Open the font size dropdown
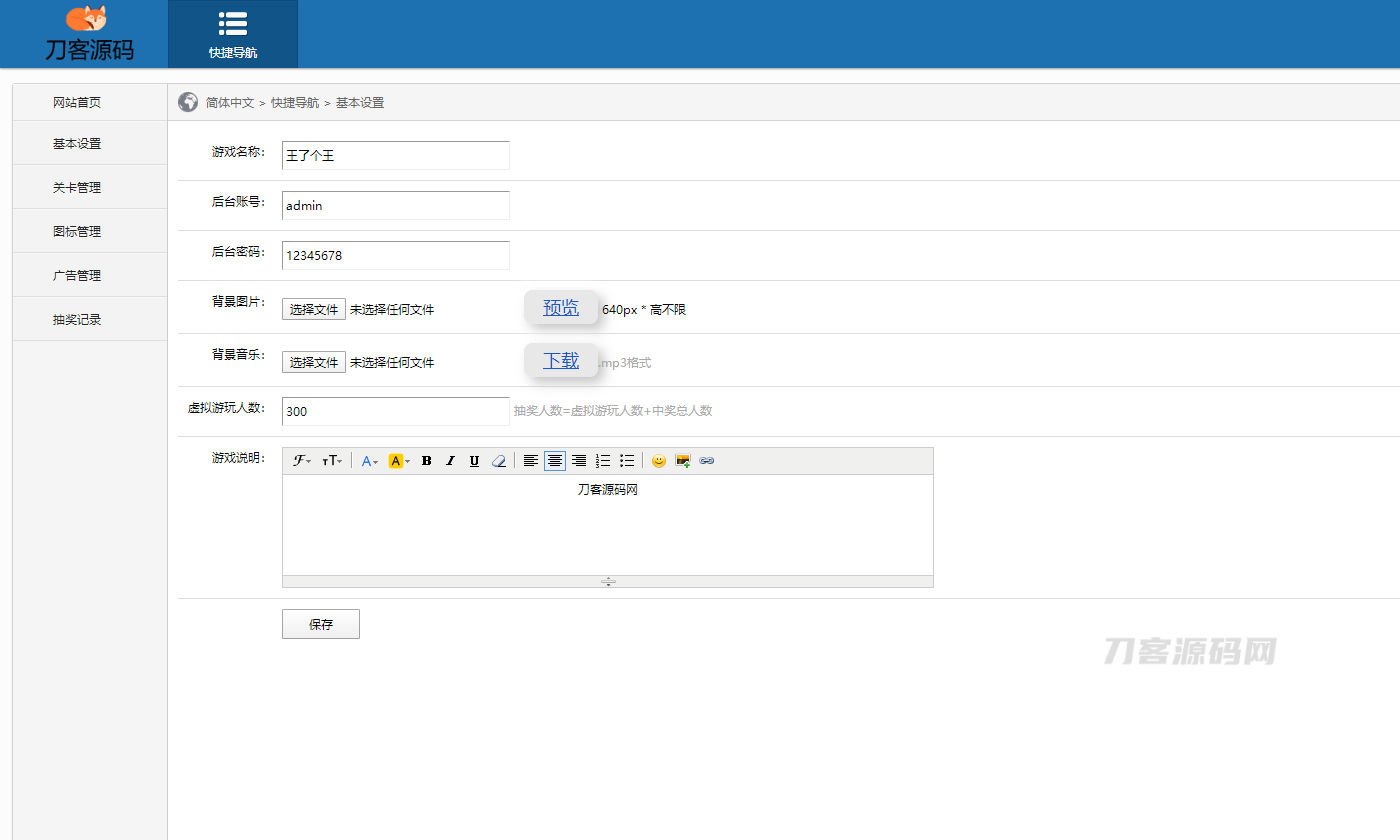 coord(332,461)
